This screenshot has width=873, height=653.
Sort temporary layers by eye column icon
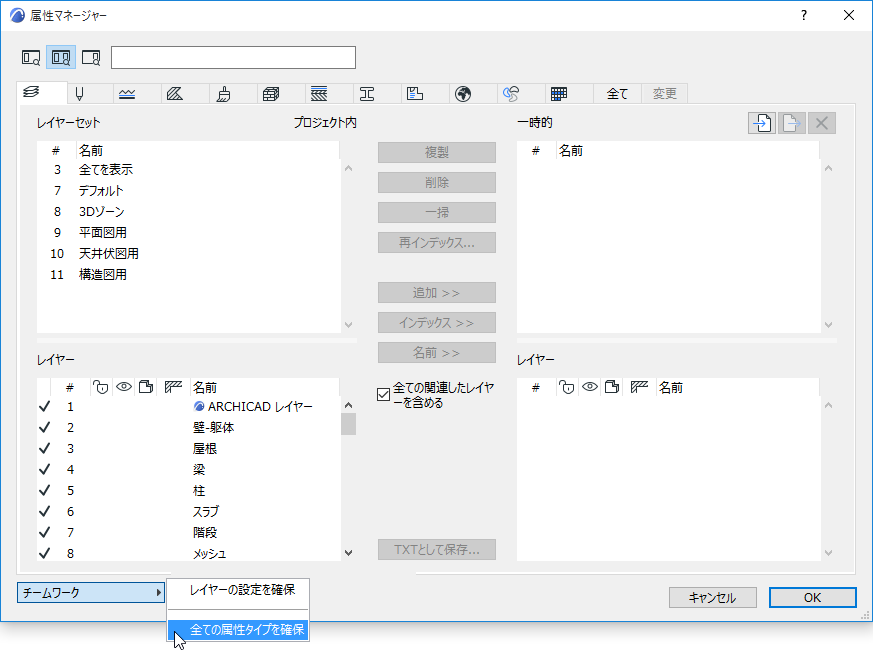coord(590,387)
